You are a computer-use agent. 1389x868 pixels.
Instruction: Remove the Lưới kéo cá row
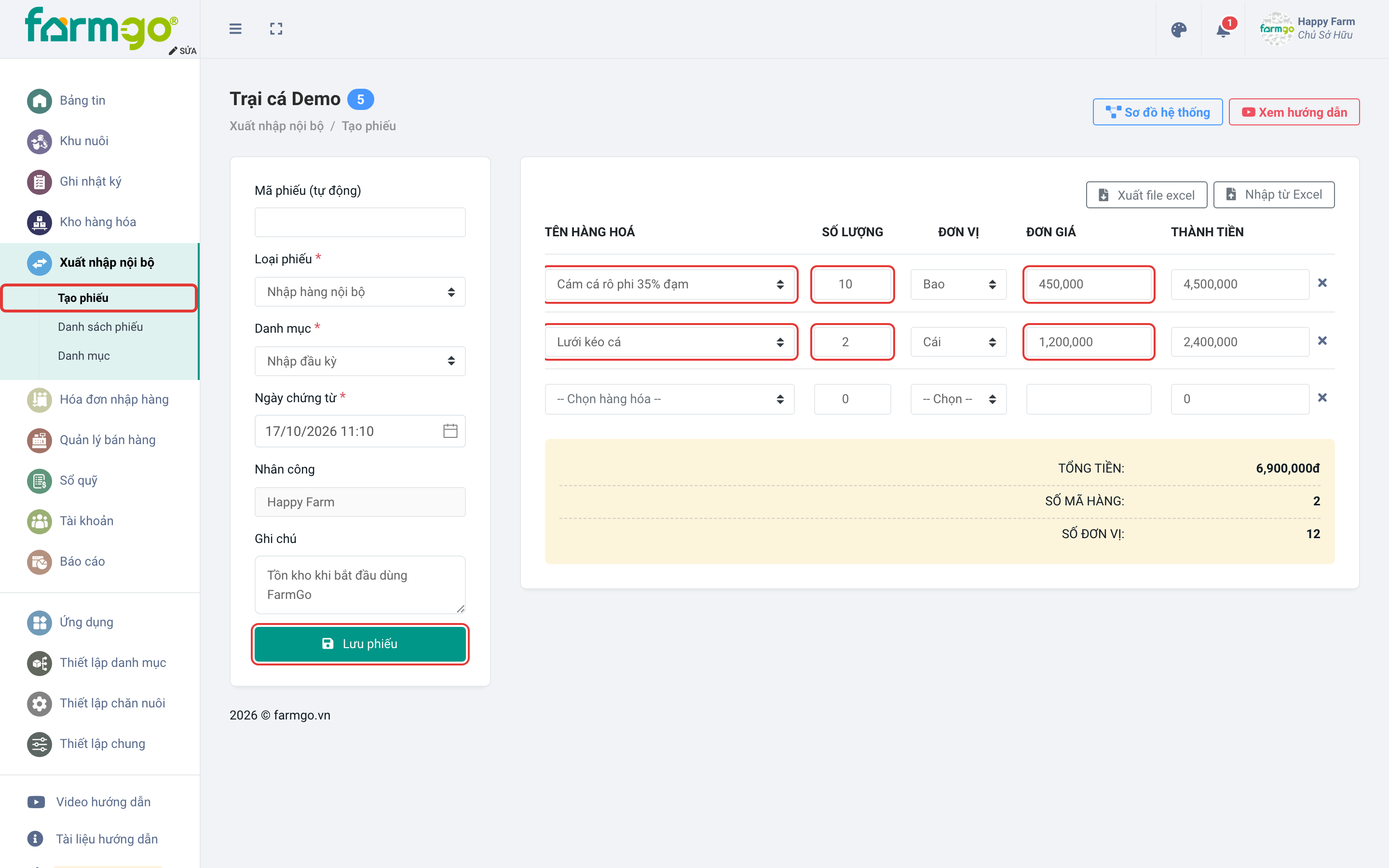click(1322, 341)
